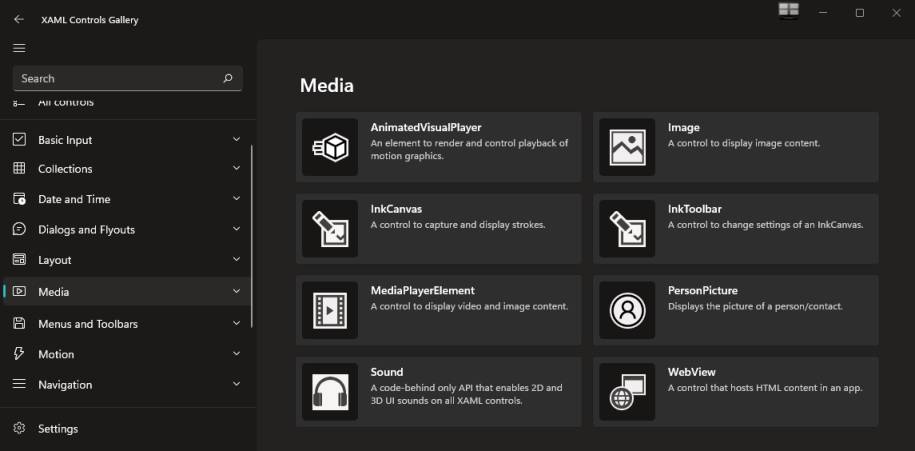915x451 pixels.
Task: Expand the Media chevron
Action: coord(236,291)
